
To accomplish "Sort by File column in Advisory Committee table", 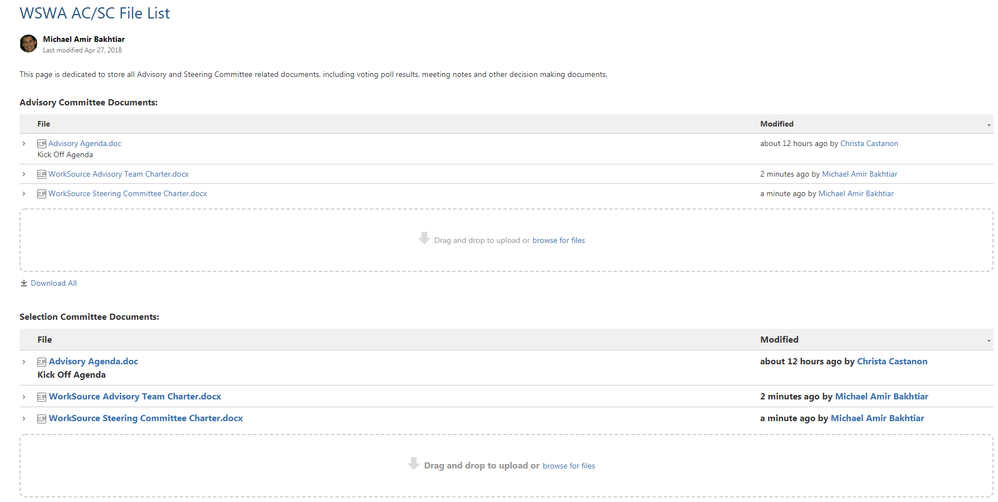I will pos(43,124).
